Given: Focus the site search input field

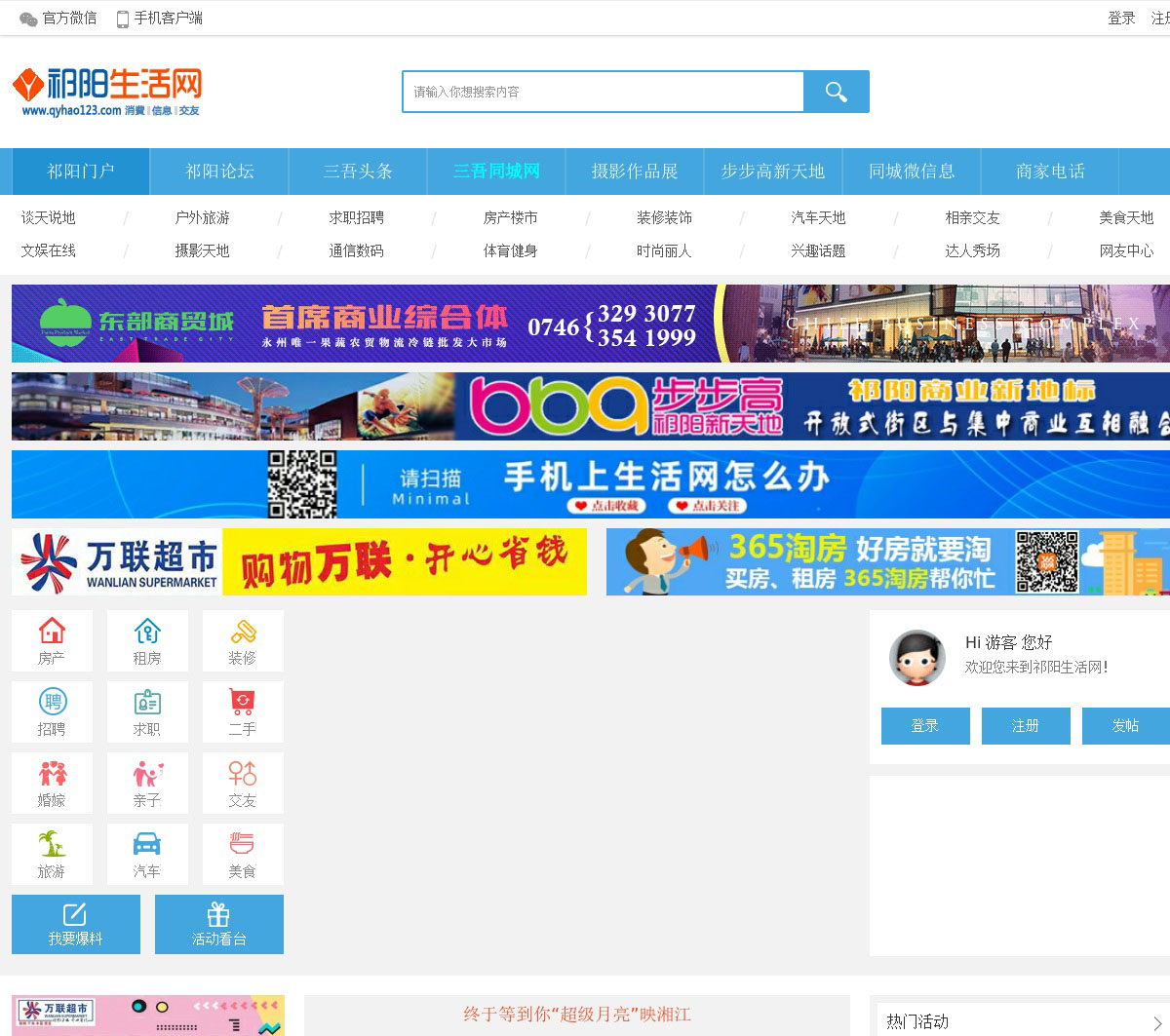Looking at the screenshot, I should (603, 92).
